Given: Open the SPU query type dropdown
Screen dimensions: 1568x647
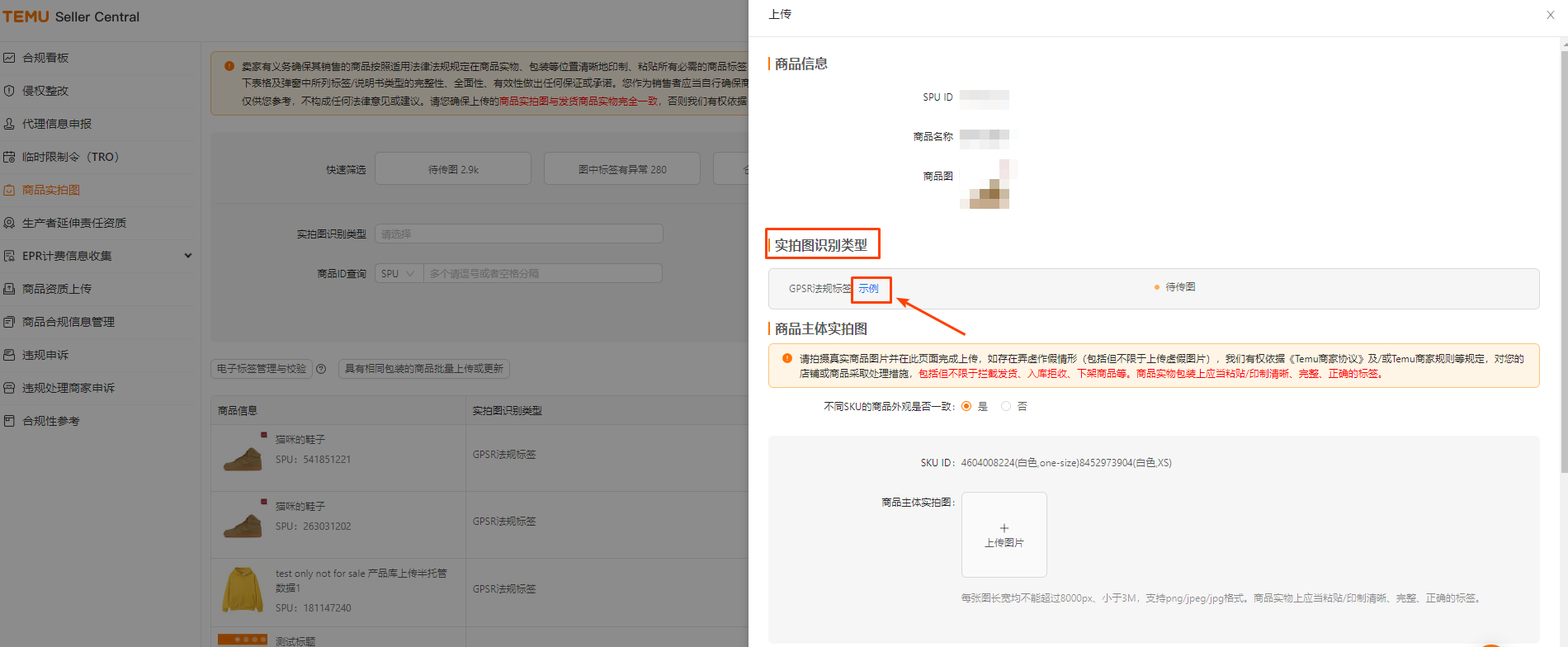Looking at the screenshot, I should [x=399, y=274].
